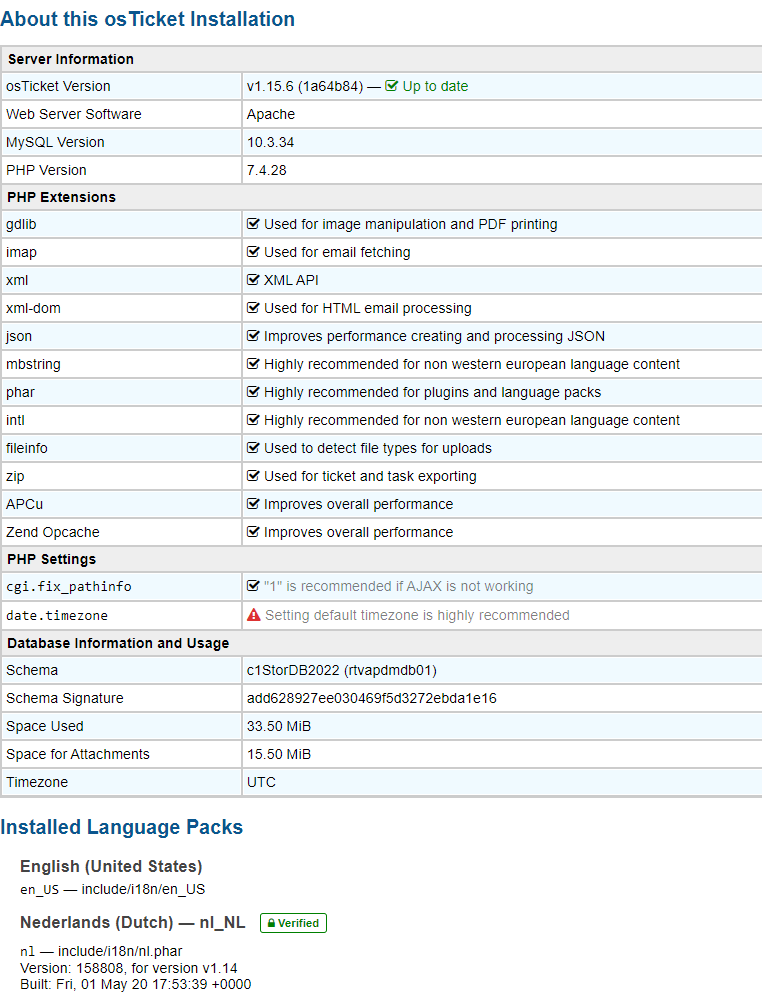Click the Web Server Software label
762x998 pixels.
click(74, 114)
